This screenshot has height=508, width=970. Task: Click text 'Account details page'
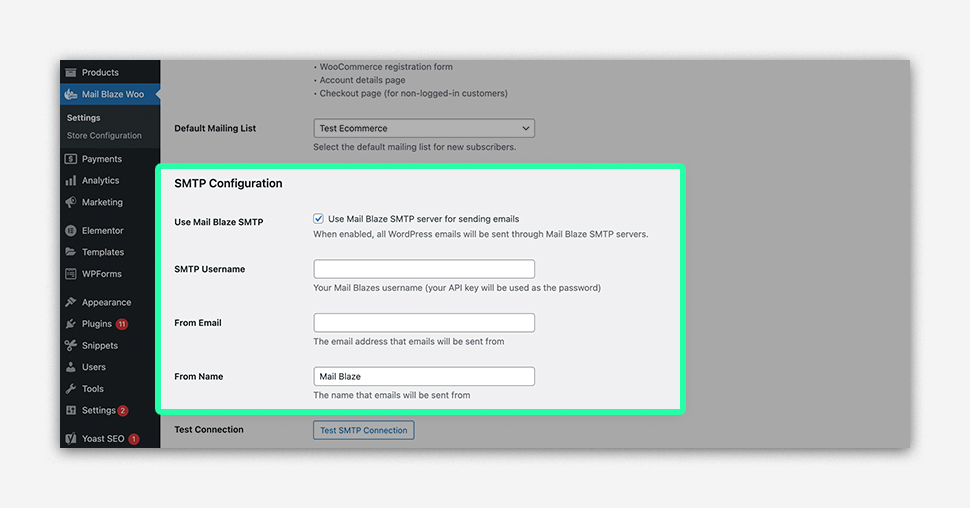[363, 80]
